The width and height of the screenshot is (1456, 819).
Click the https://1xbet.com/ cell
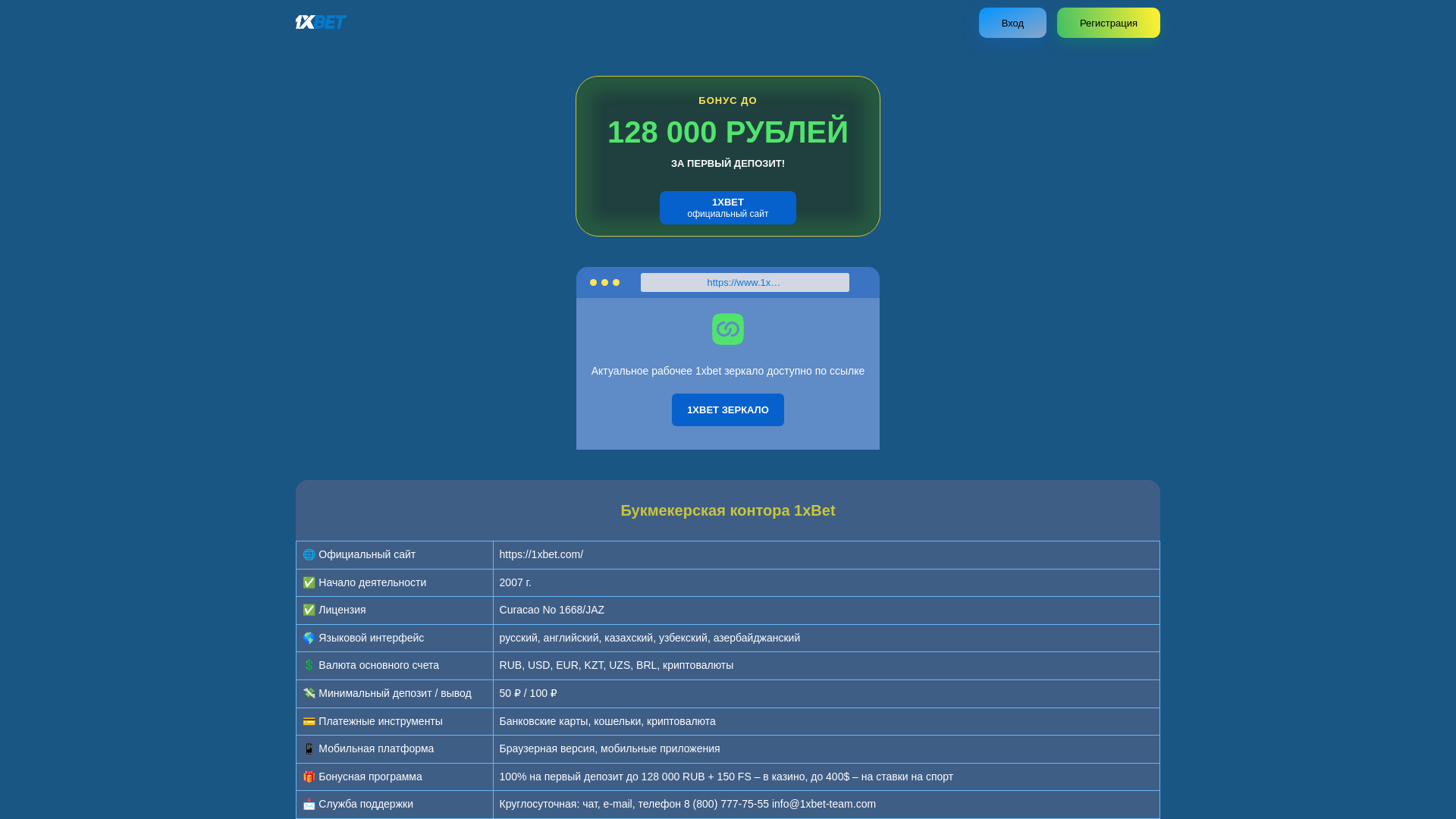827,555
